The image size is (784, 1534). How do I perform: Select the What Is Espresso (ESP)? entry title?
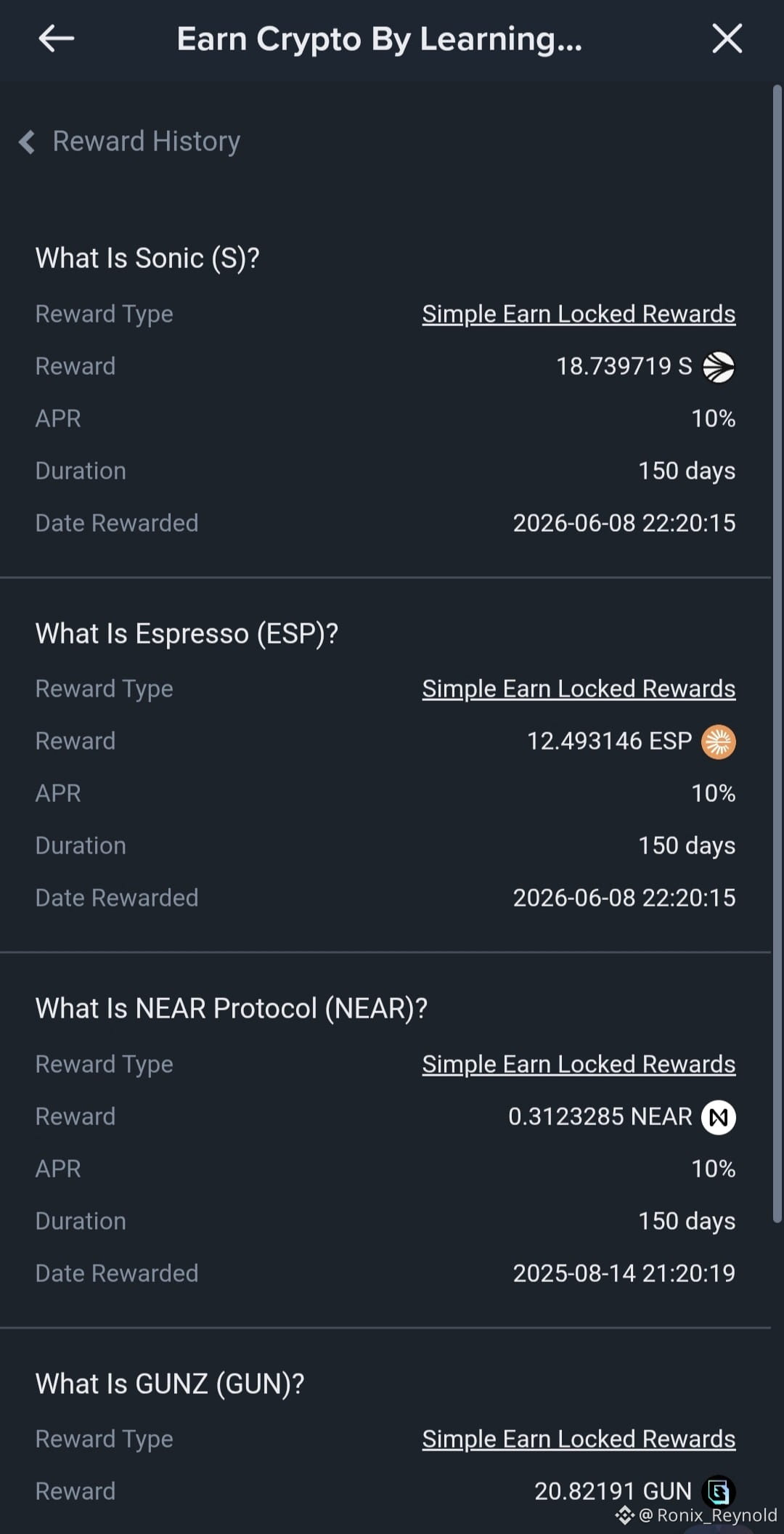click(187, 634)
